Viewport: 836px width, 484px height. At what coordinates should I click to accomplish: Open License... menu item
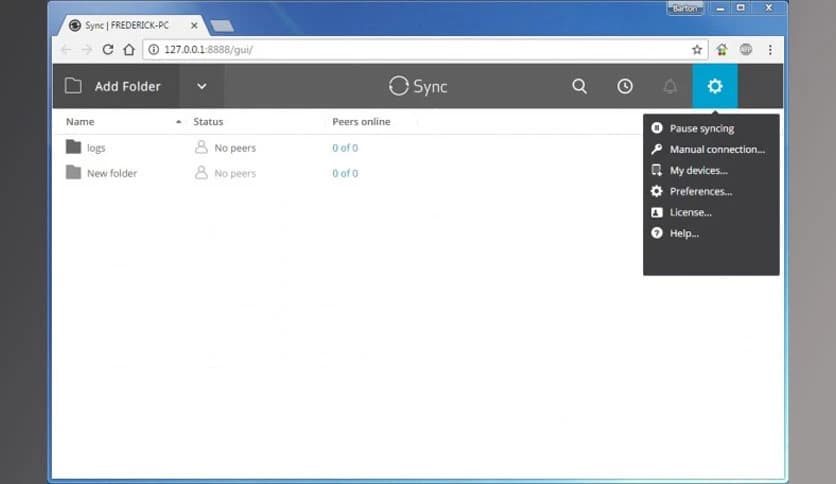point(711,212)
